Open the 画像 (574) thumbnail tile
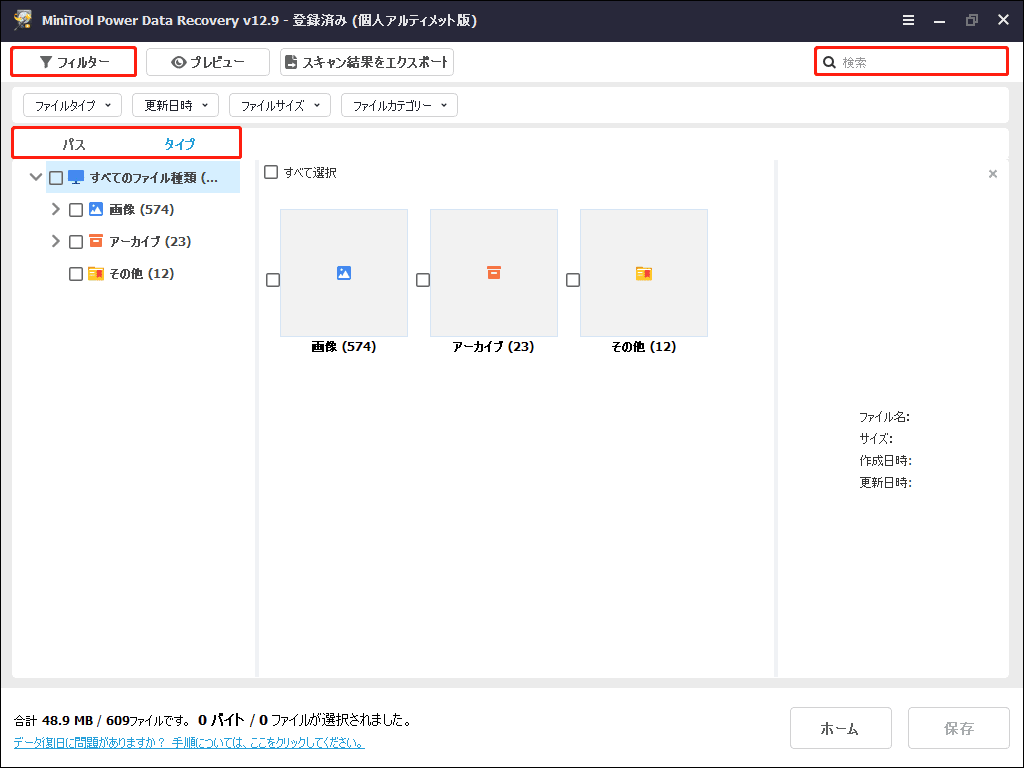Image resolution: width=1024 pixels, height=768 pixels. tap(344, 273)
